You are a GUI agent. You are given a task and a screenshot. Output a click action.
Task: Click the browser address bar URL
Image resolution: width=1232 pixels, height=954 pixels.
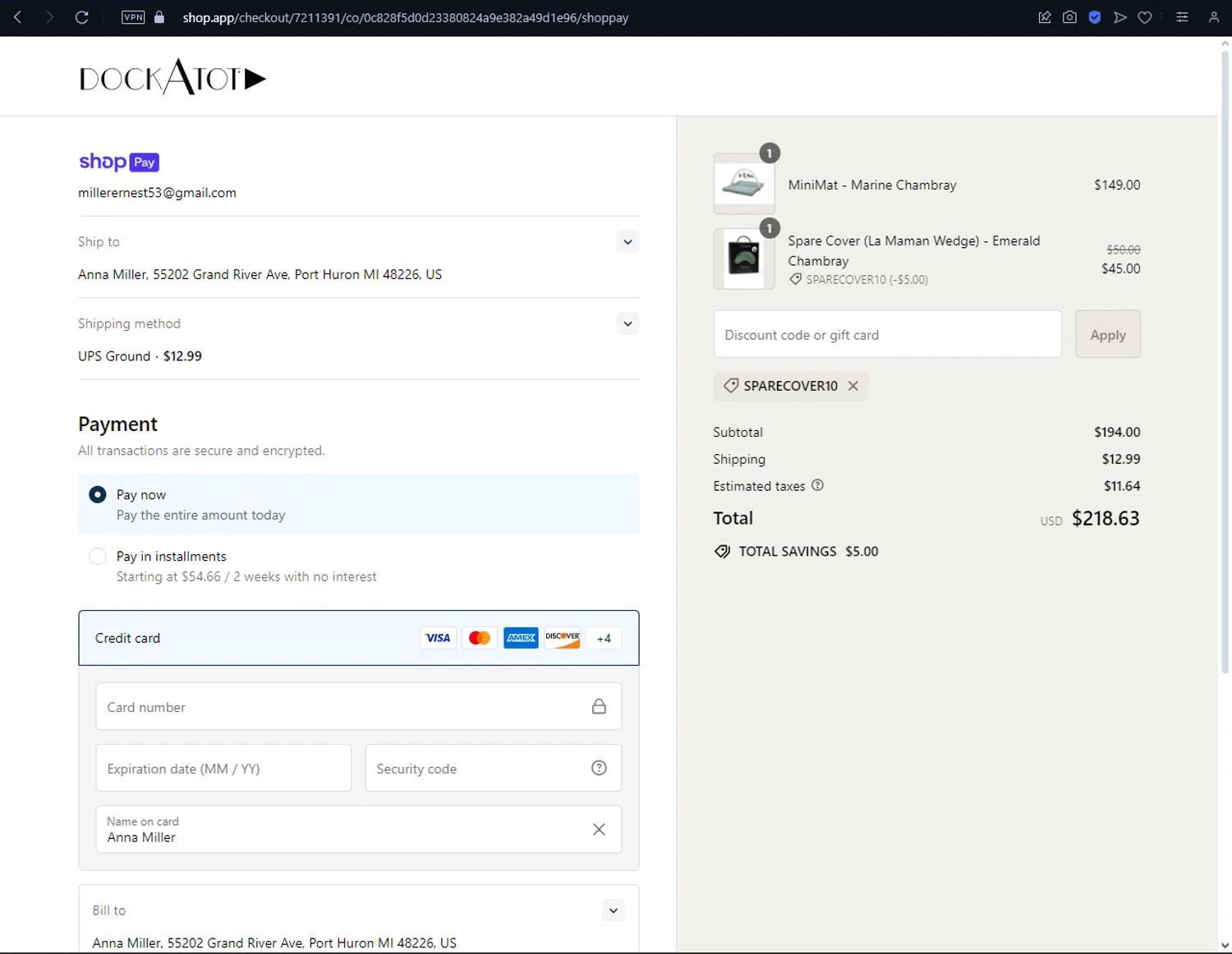[x=406, y=17]
